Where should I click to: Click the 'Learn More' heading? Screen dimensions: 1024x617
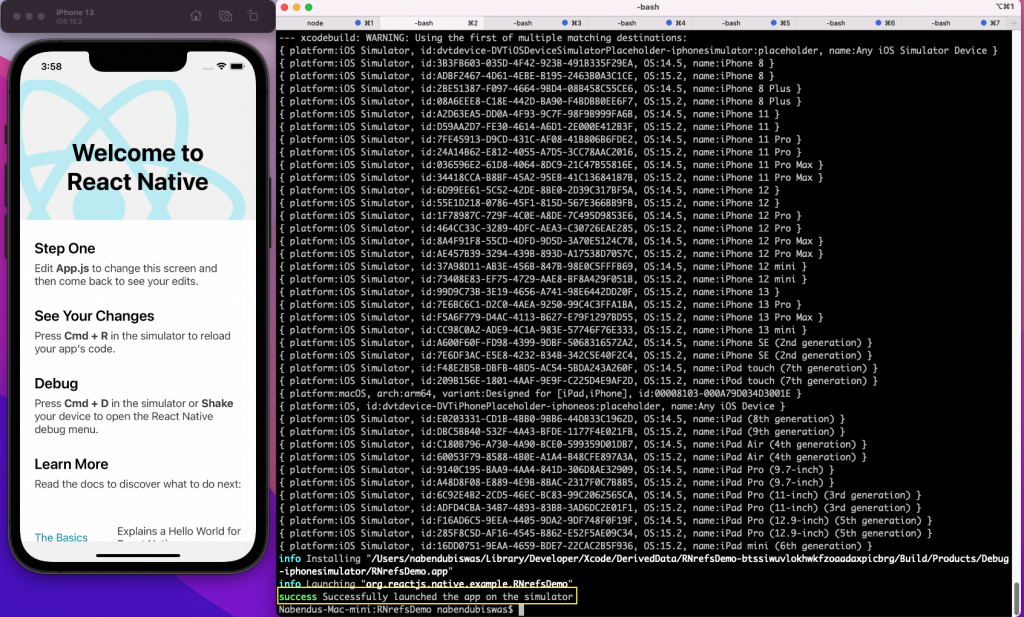point(71,464)
